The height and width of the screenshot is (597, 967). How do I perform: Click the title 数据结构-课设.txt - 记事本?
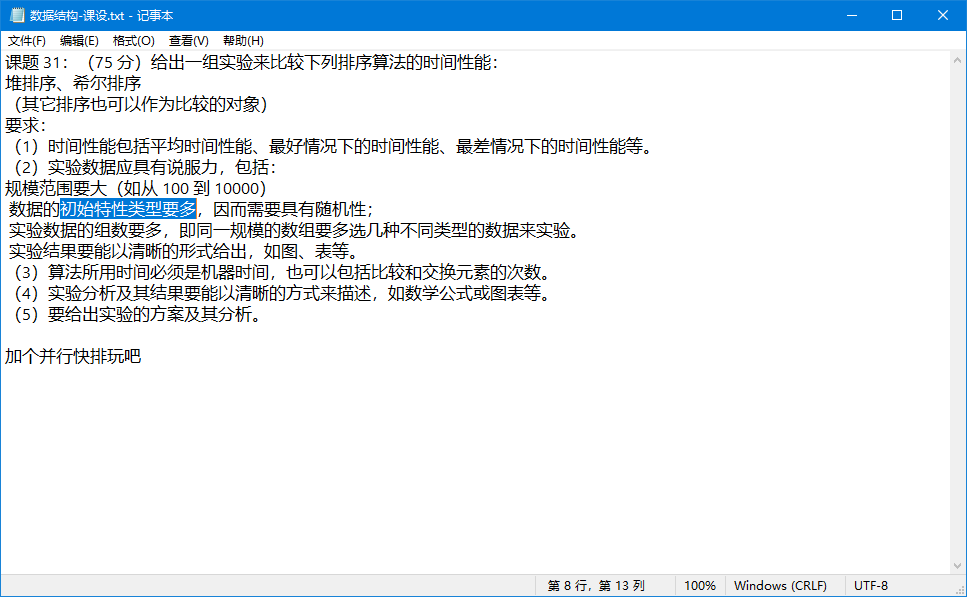click(x=102, y=15)
